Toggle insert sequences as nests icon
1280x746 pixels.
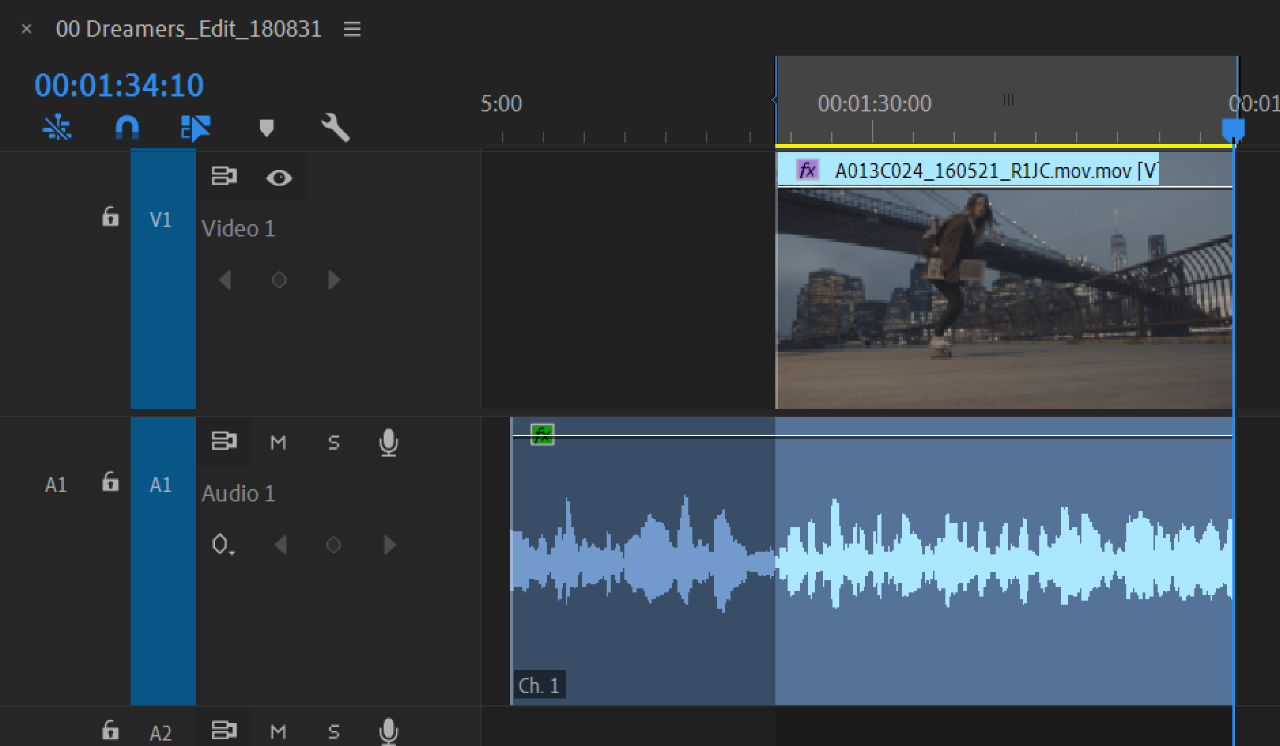(58, 127)
